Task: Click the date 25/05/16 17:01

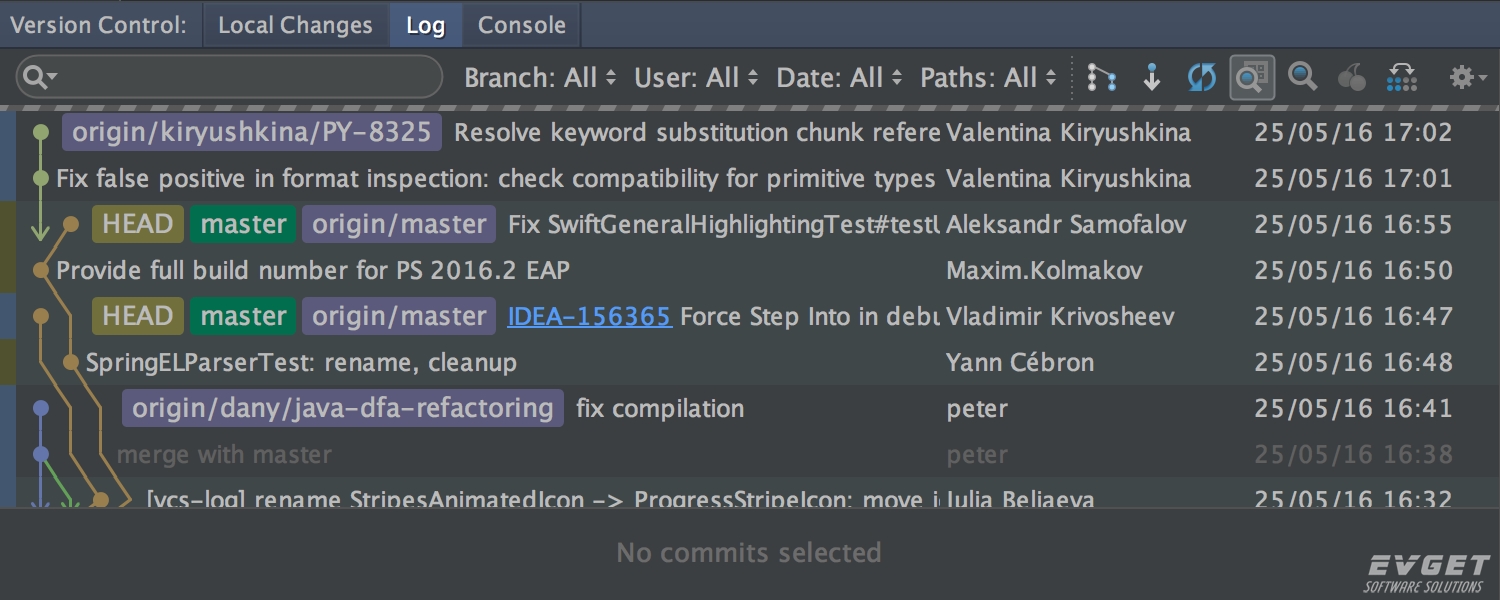Action: pyautogui.click(x=1353, y=179)
